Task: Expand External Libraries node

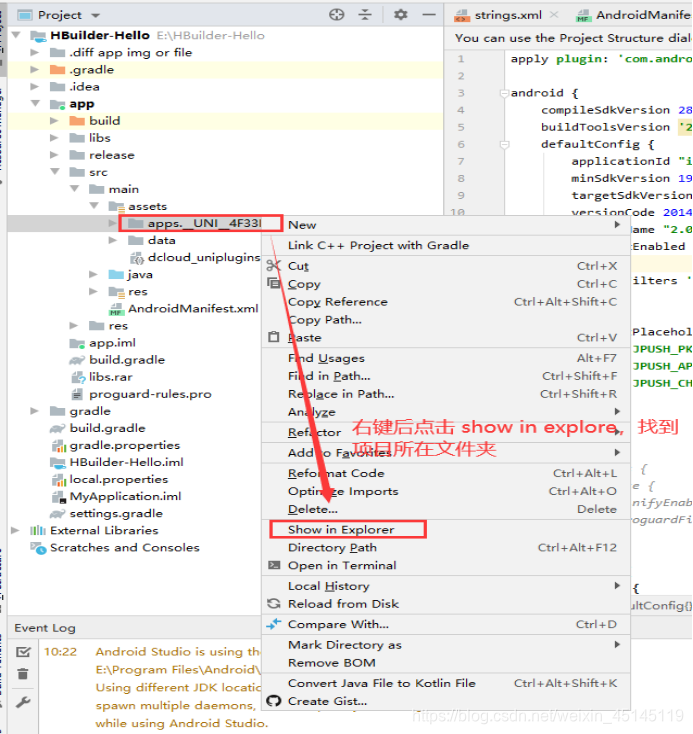Action: pyautogui.click(x=15, y=530)
